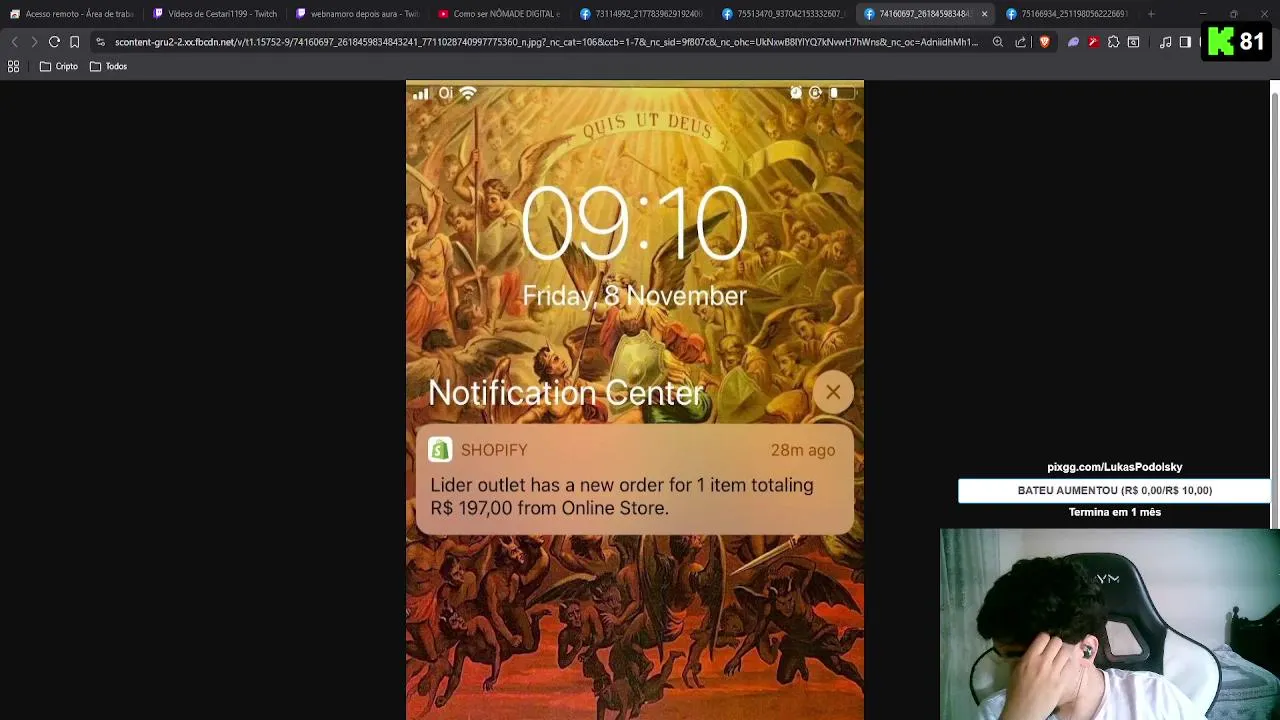1280x720 pixels.
Task: Click the phone signal bars icon
Action: point(421,94)
